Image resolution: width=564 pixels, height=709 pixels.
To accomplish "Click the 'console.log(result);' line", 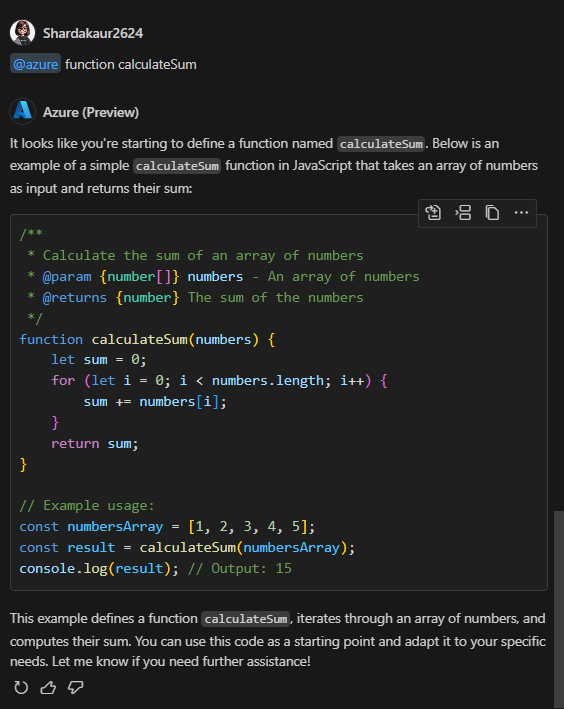I will [x=99, y=568].
